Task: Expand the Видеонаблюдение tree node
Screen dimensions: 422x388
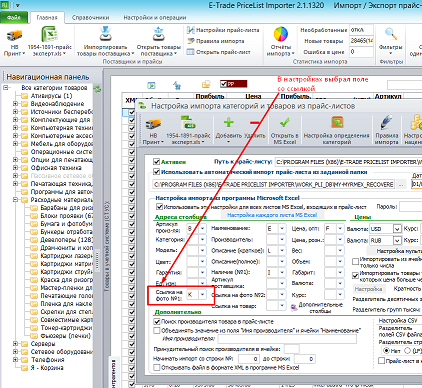Action: pos(15,104)
